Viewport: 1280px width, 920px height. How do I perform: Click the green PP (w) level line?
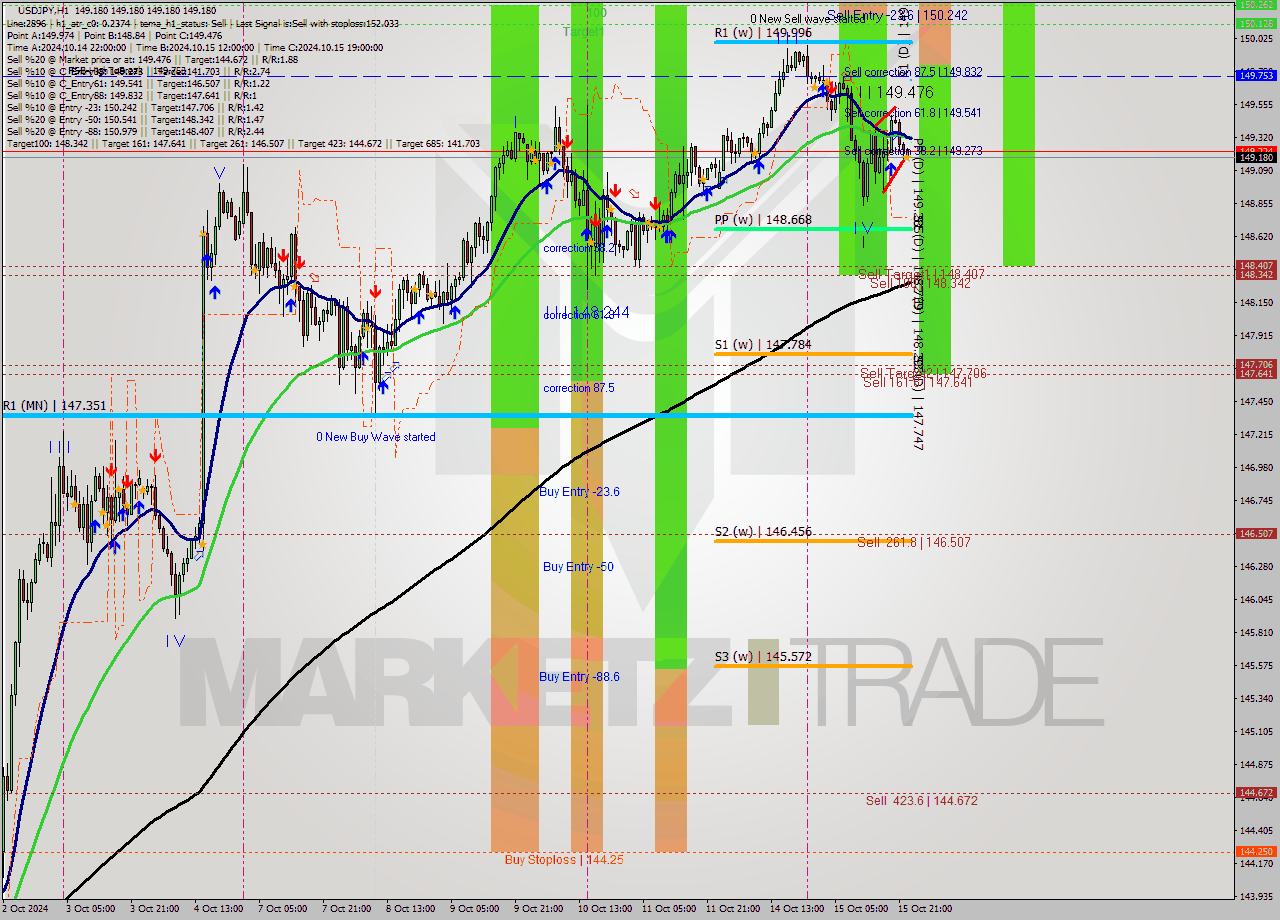tap(813, 229)
